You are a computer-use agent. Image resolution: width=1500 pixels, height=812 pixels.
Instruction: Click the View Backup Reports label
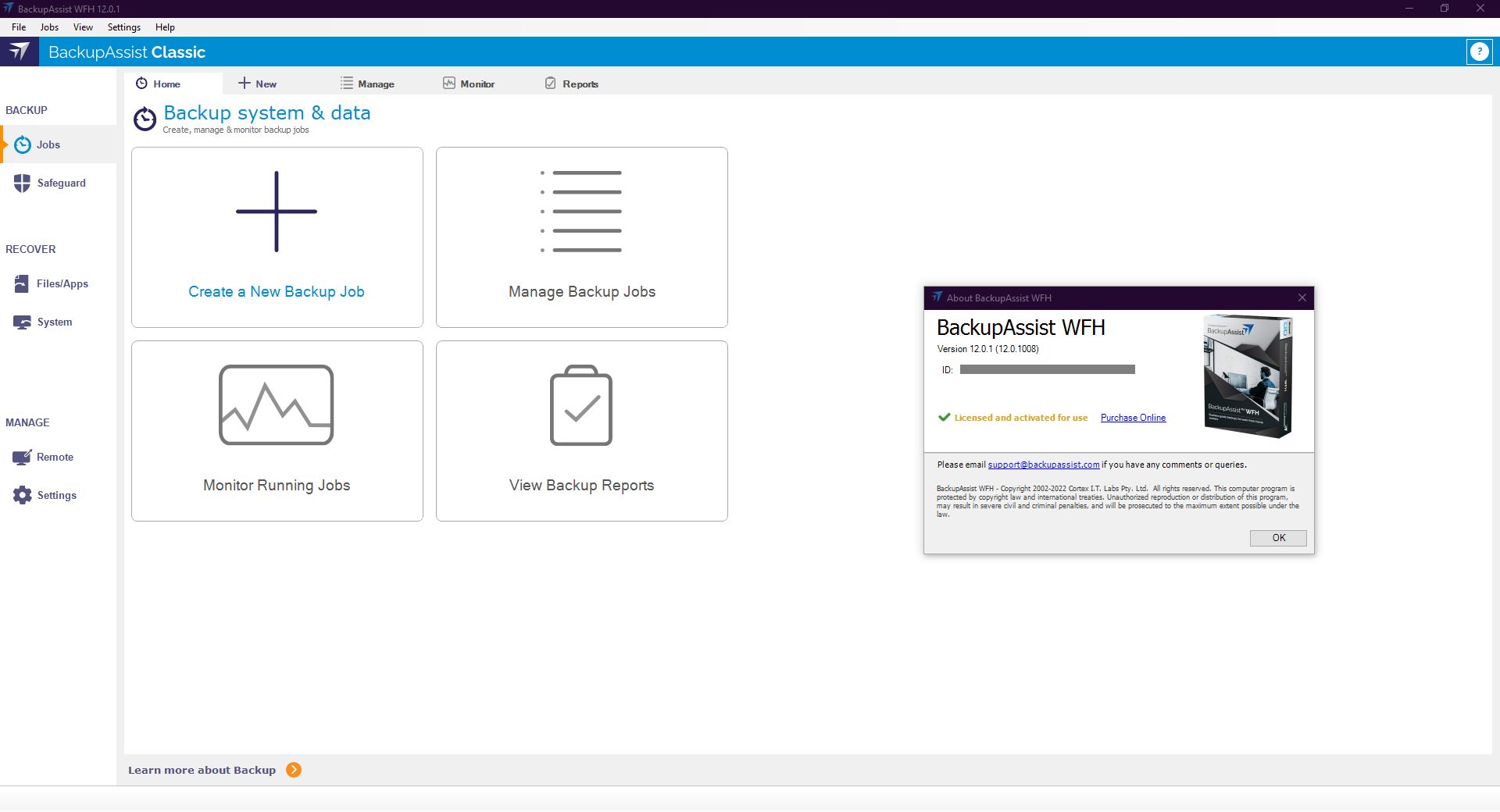coord(582,485)
